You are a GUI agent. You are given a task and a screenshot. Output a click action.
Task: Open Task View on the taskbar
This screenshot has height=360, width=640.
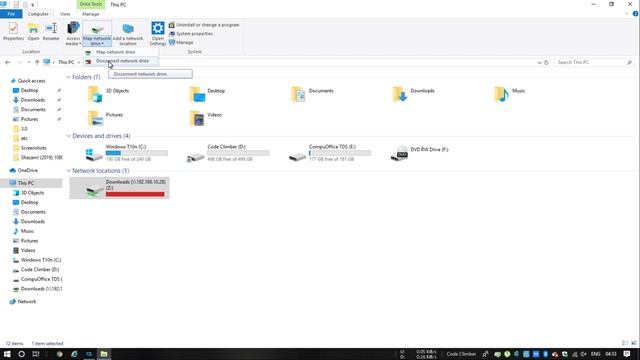pos(36,354)
